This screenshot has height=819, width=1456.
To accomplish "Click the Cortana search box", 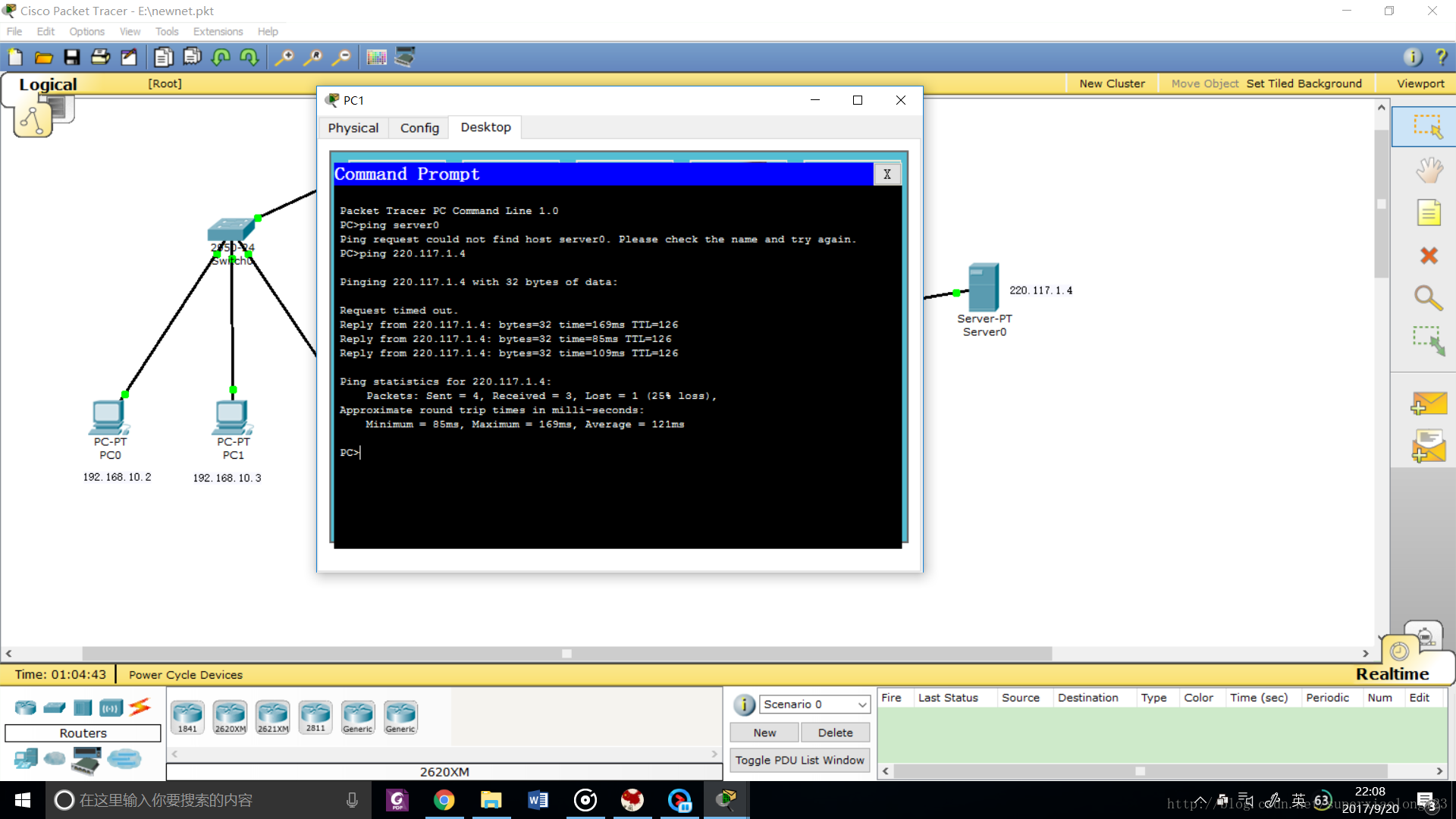I will tap(209, 800).
